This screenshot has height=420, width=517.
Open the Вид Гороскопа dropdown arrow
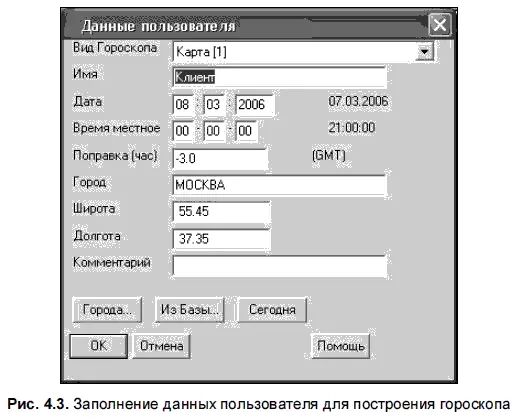[424, 52]
